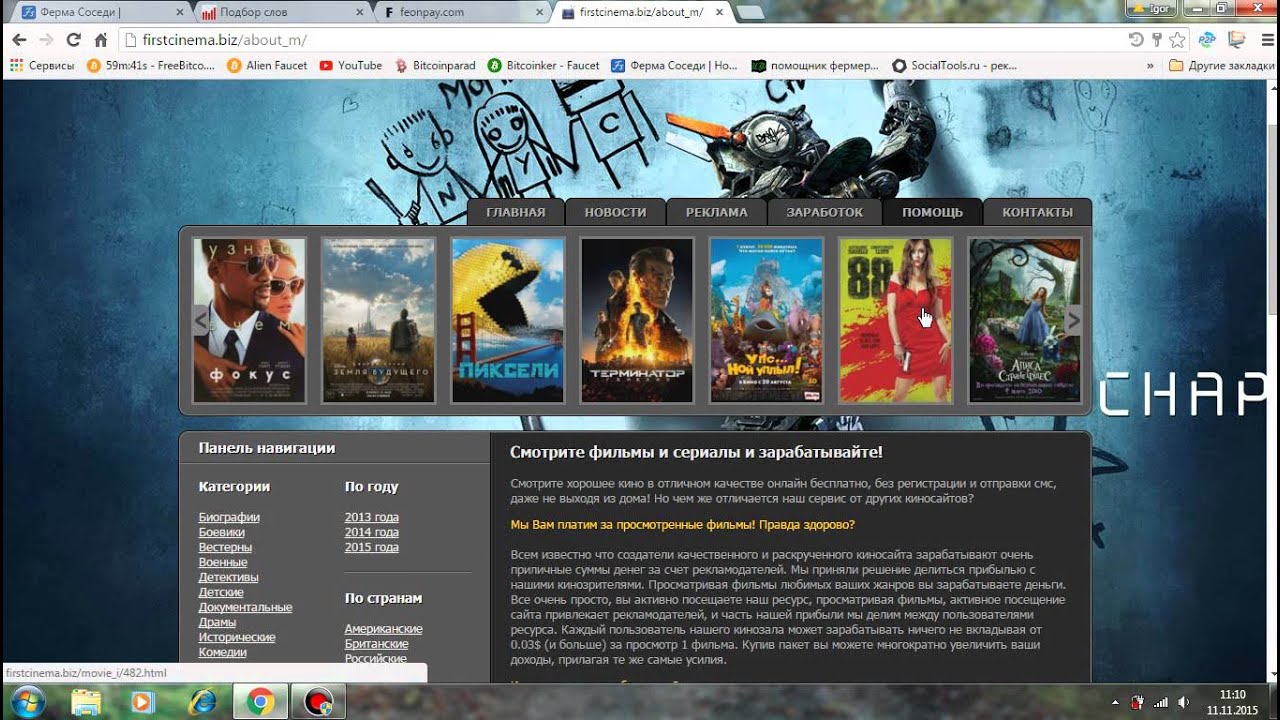1280x720 pixels.
Task: Open the Алиса в Стране чудес poster
Action: [1025, 320]
